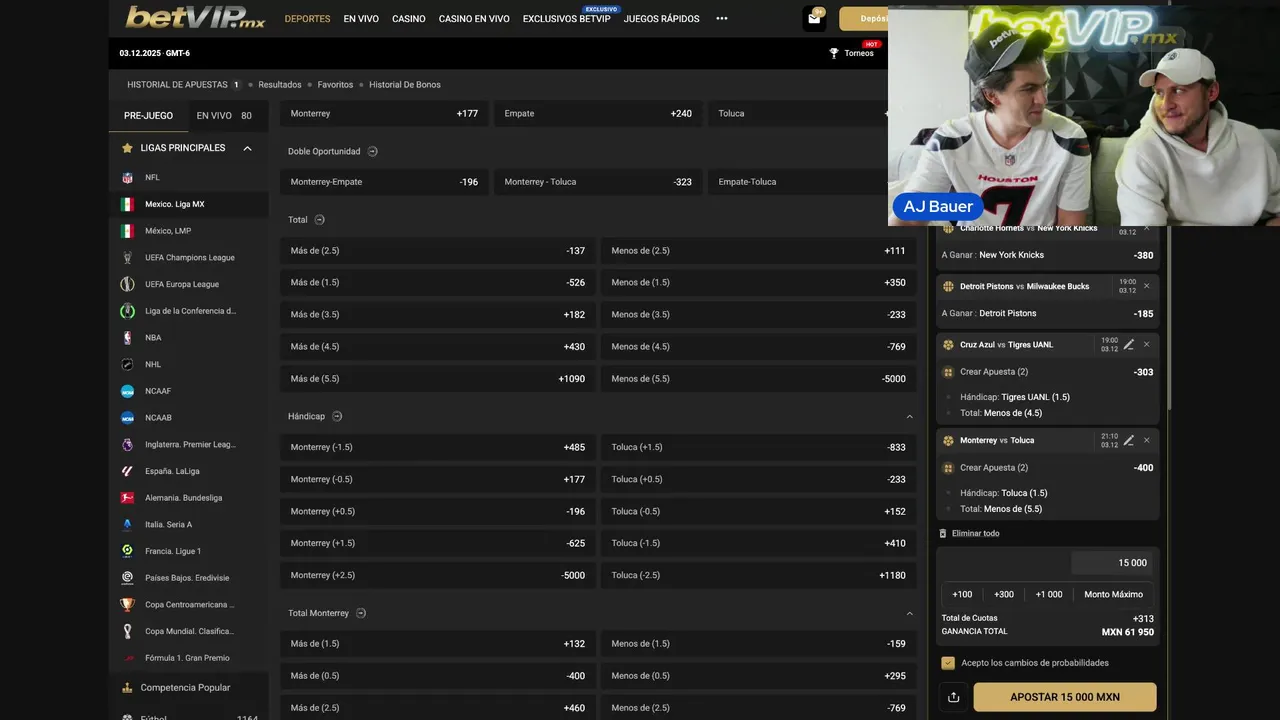This screenshot has height=720, width=1280.
Task: Add +100 to stake
Action: pyautogui.click(x=962, y=594)
